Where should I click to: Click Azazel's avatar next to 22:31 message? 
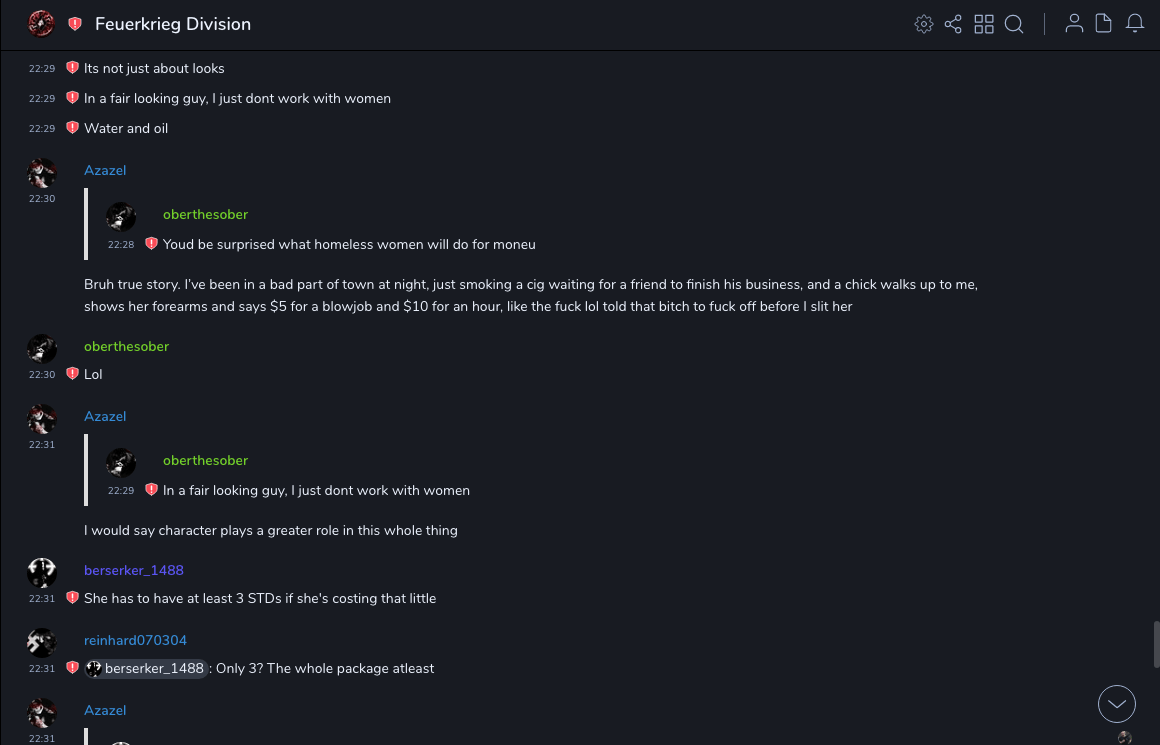click(42, 419)
